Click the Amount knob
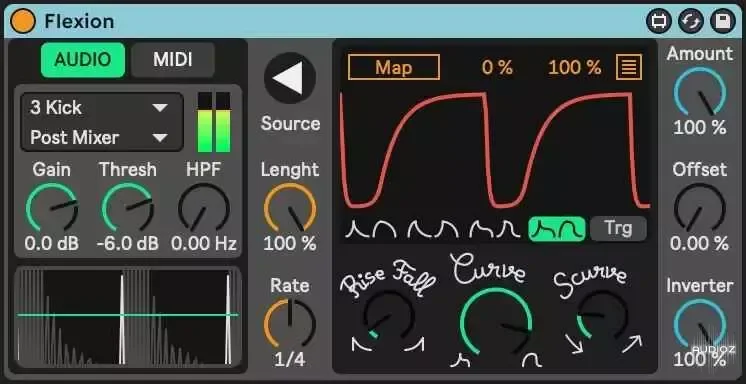Viewport: 746px width, 384px height. [x=700, y=92]
